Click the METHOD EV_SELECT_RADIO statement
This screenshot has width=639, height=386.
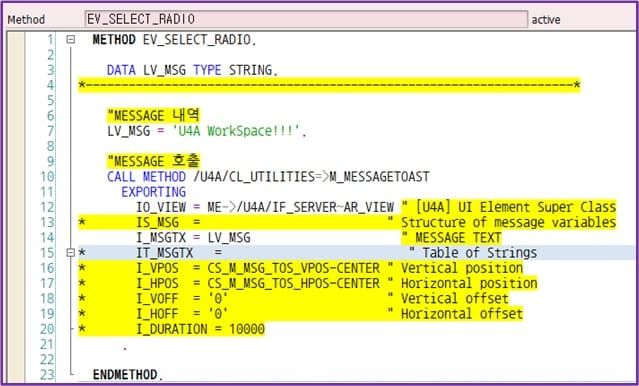[174, 40]
